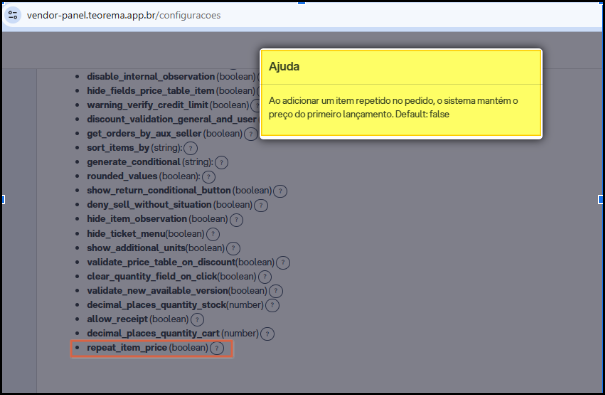
Task: Open site information icon in address bar
Action: [x=12, y=15]
